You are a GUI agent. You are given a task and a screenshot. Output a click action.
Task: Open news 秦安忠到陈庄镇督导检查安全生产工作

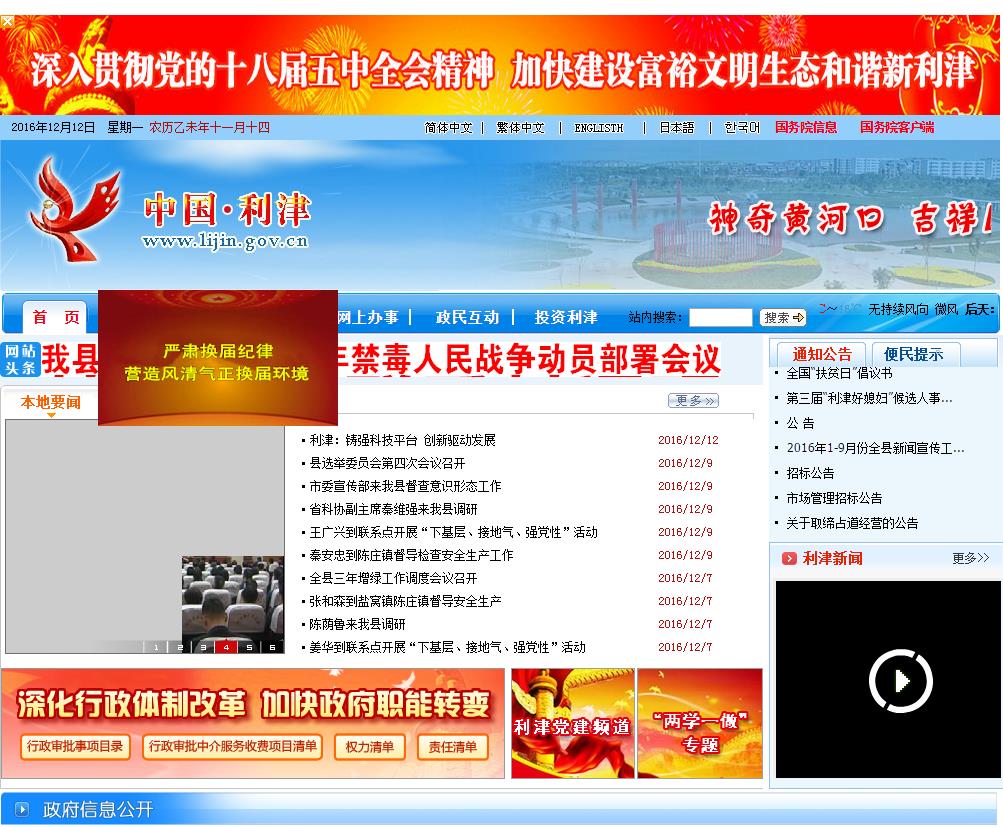click(411, 555)
